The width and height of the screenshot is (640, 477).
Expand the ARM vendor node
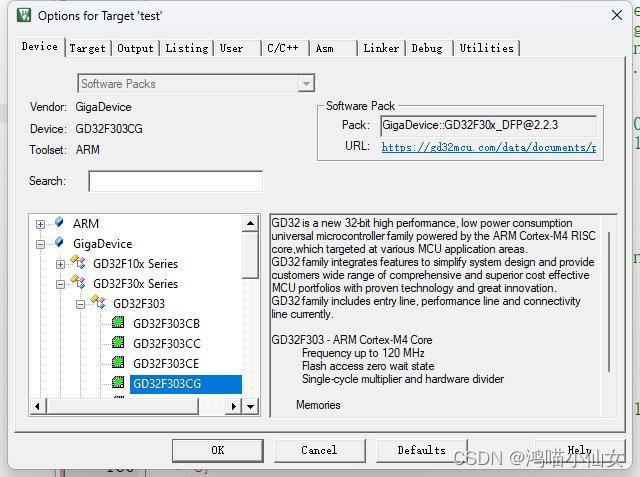point(40,224)
